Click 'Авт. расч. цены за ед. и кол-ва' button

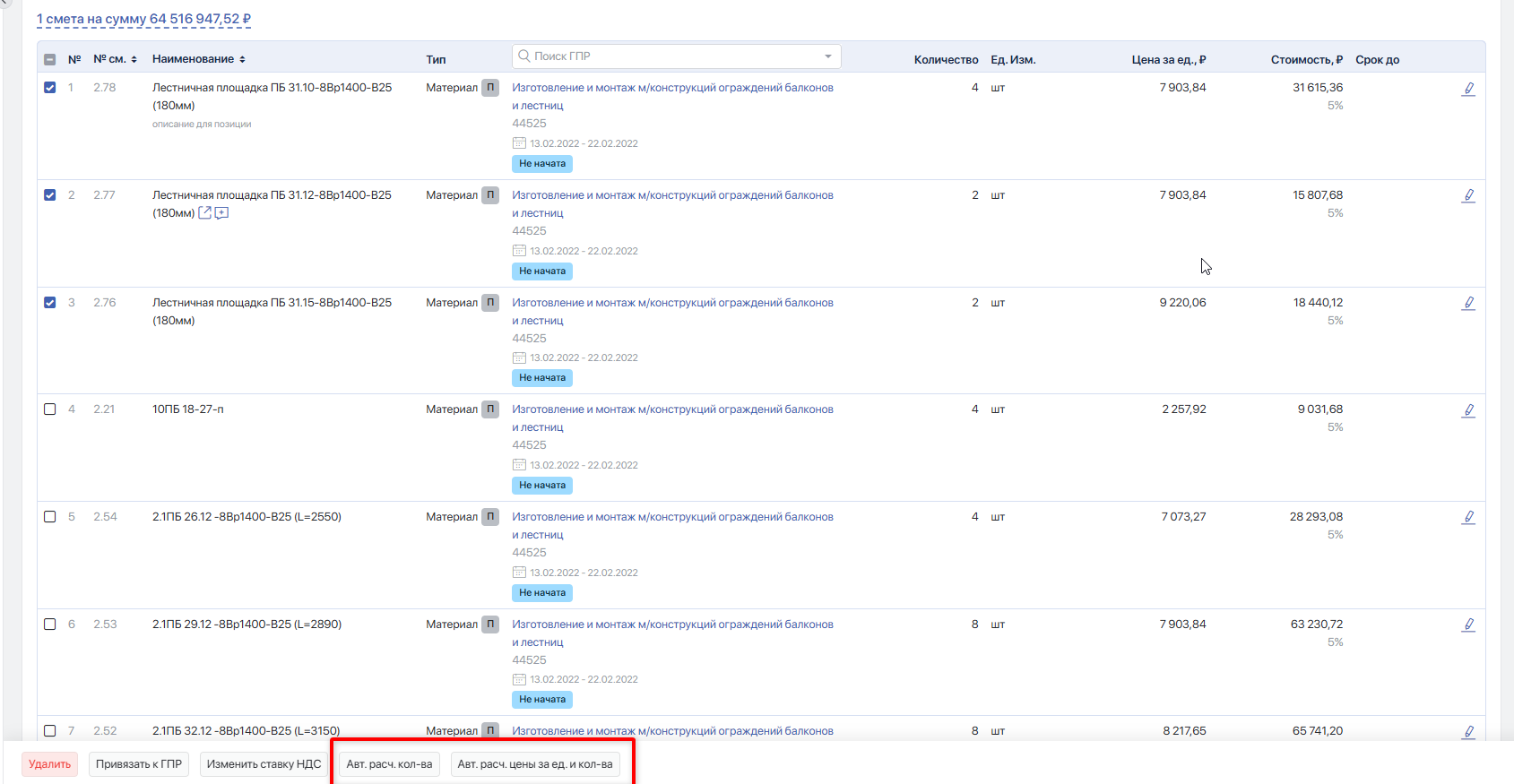tap(535, 764)
